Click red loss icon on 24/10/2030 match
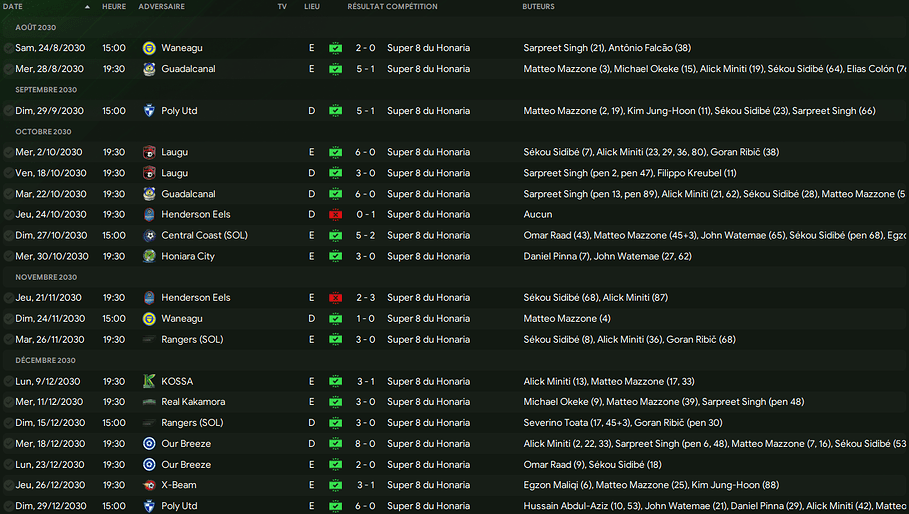Screen dimensions: 909x514 coord(335,214)
